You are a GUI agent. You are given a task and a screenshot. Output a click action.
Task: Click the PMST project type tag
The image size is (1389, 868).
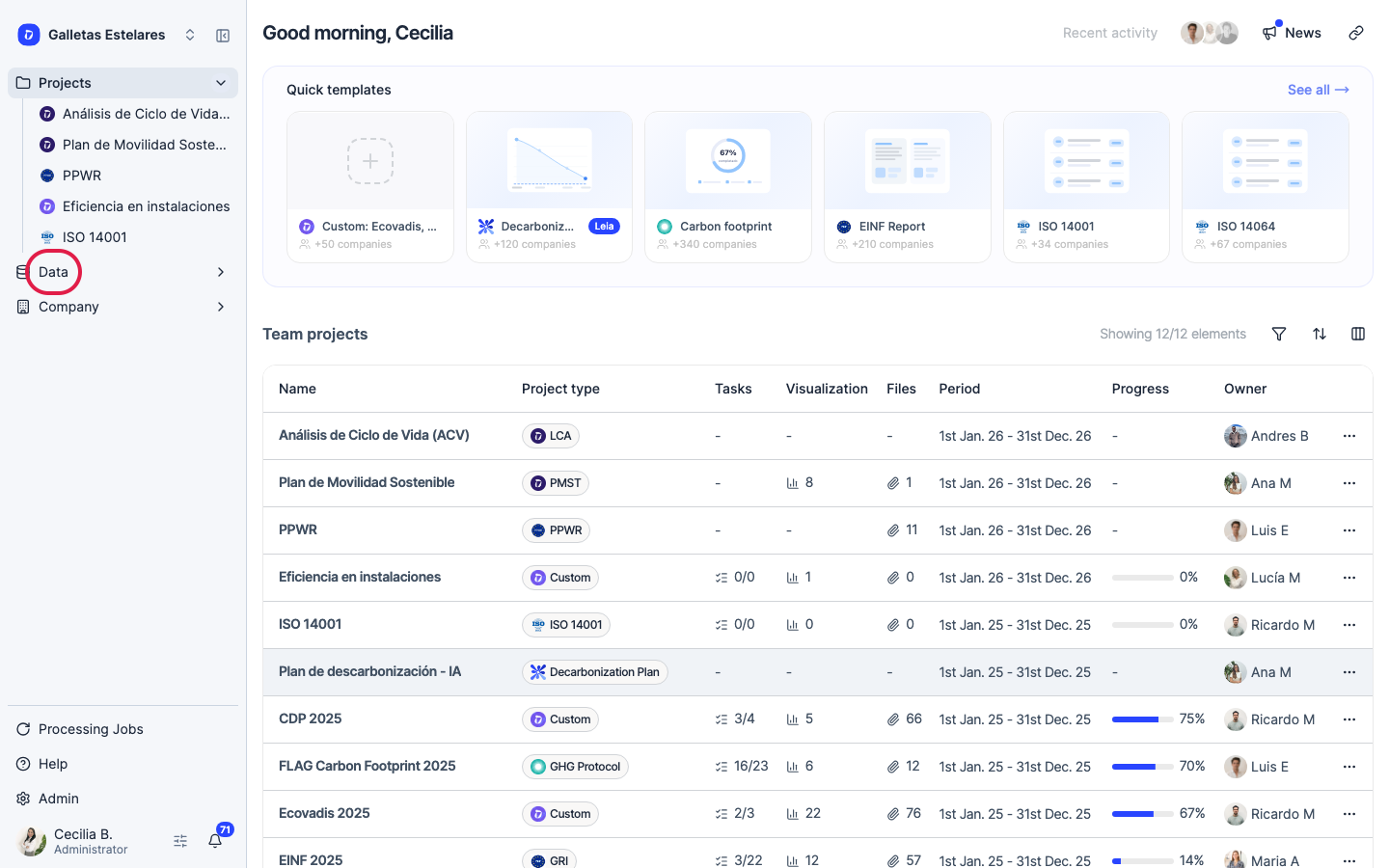556,483
